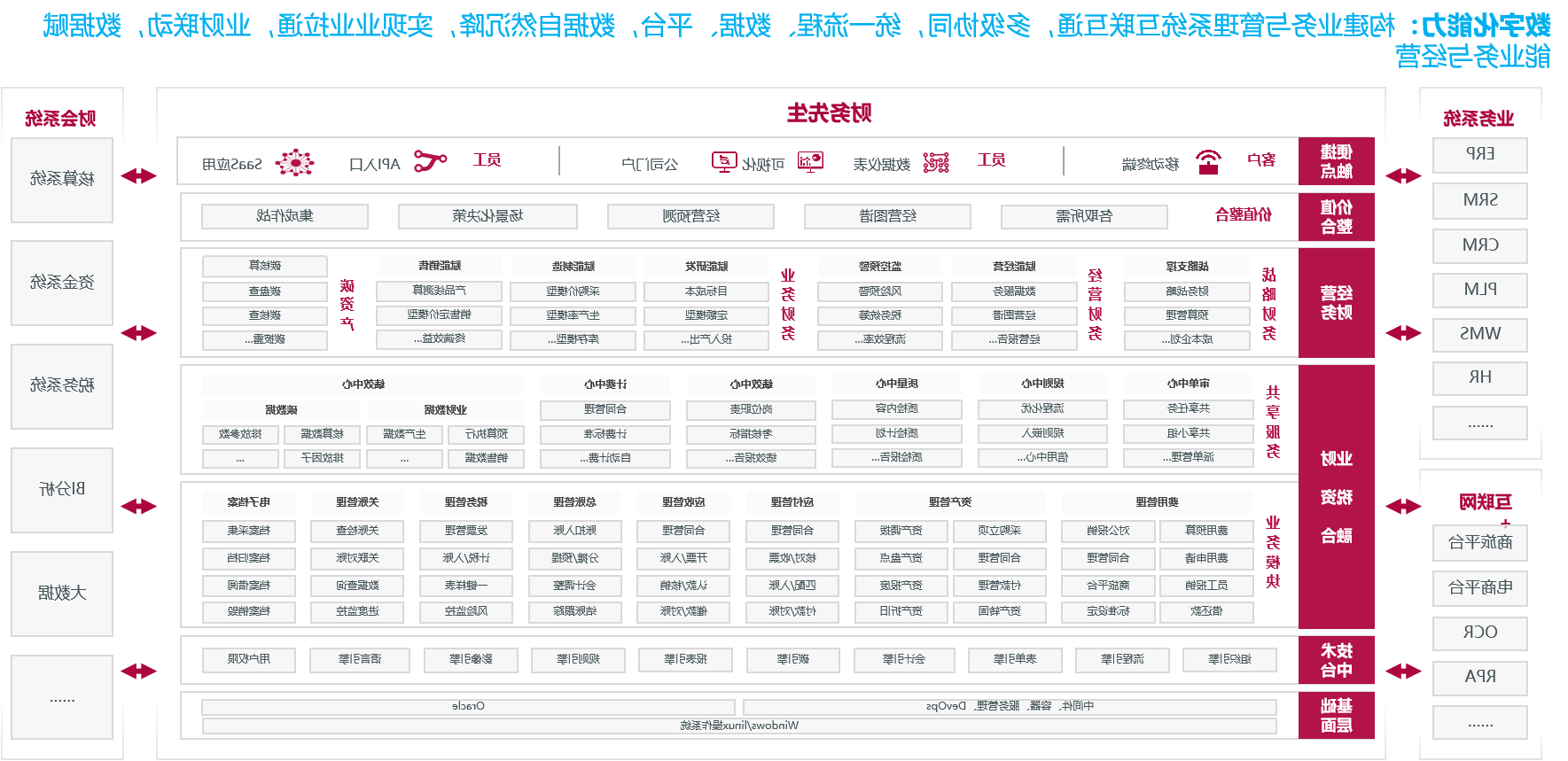Click the 基础层面 red header
Screen dimensions: 1568x761
coord(1336,716)
